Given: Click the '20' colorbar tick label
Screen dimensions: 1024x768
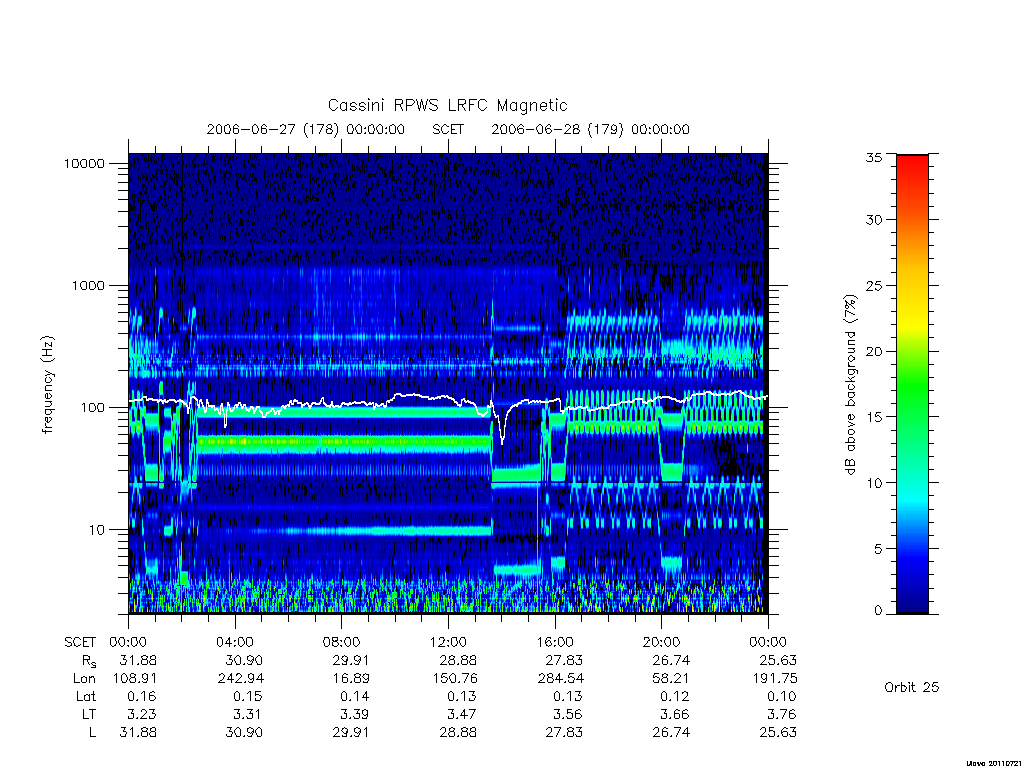Looking at the screenshot, I should (x=873, y=351).
